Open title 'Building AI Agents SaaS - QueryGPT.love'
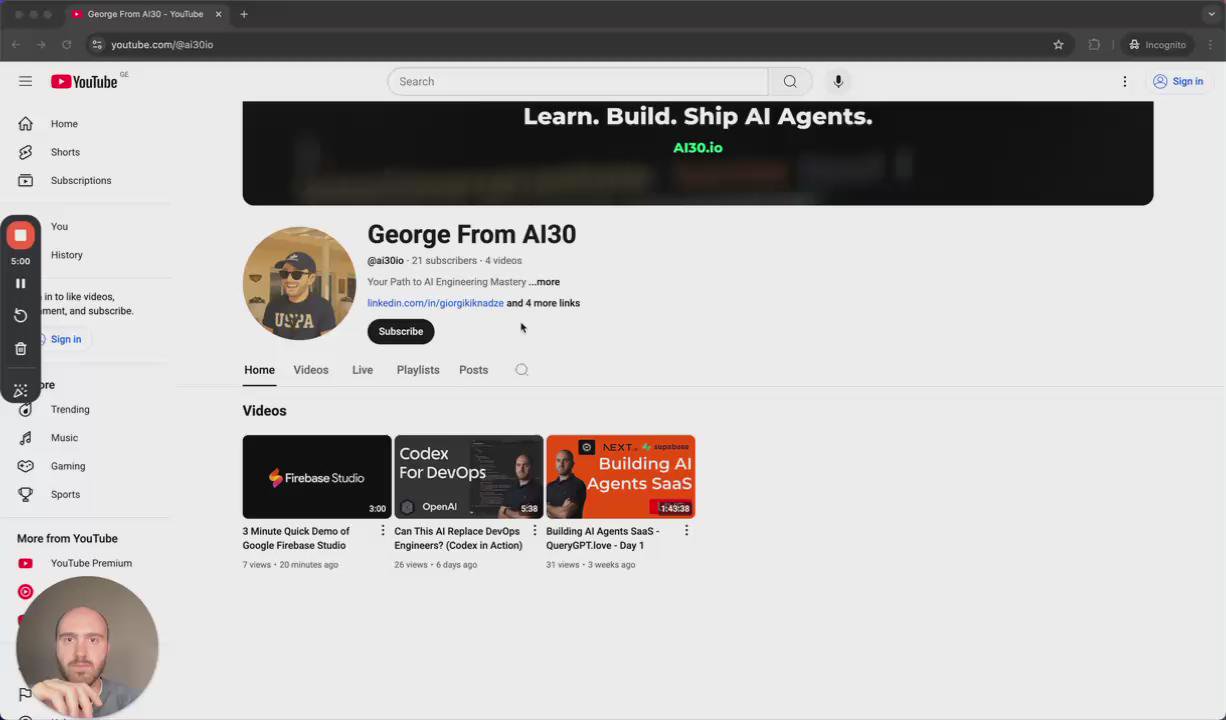The height and width of the screenshot is (720, 1226). pos(602,538)
